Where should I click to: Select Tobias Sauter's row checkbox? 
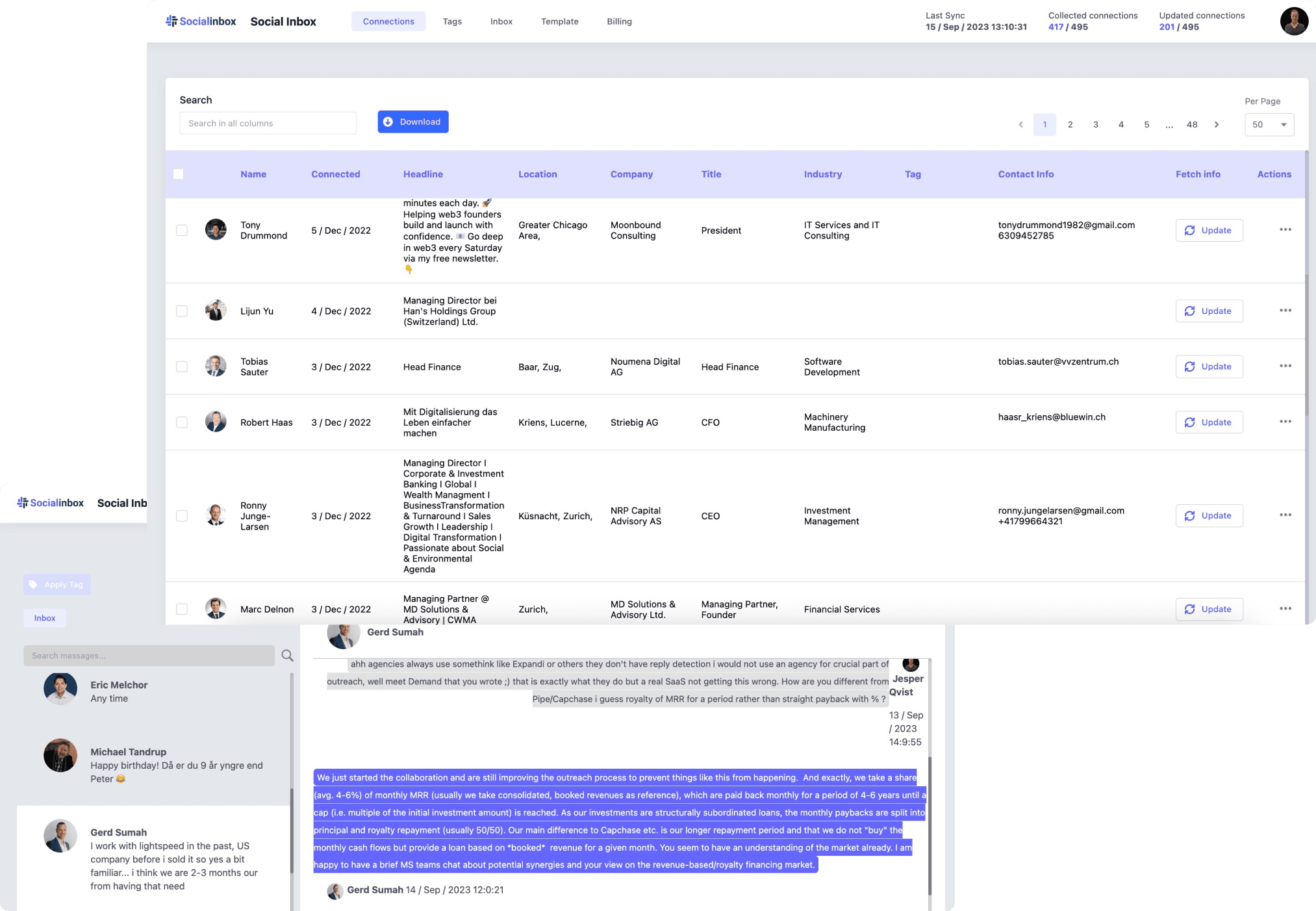(x=182, y=367)
